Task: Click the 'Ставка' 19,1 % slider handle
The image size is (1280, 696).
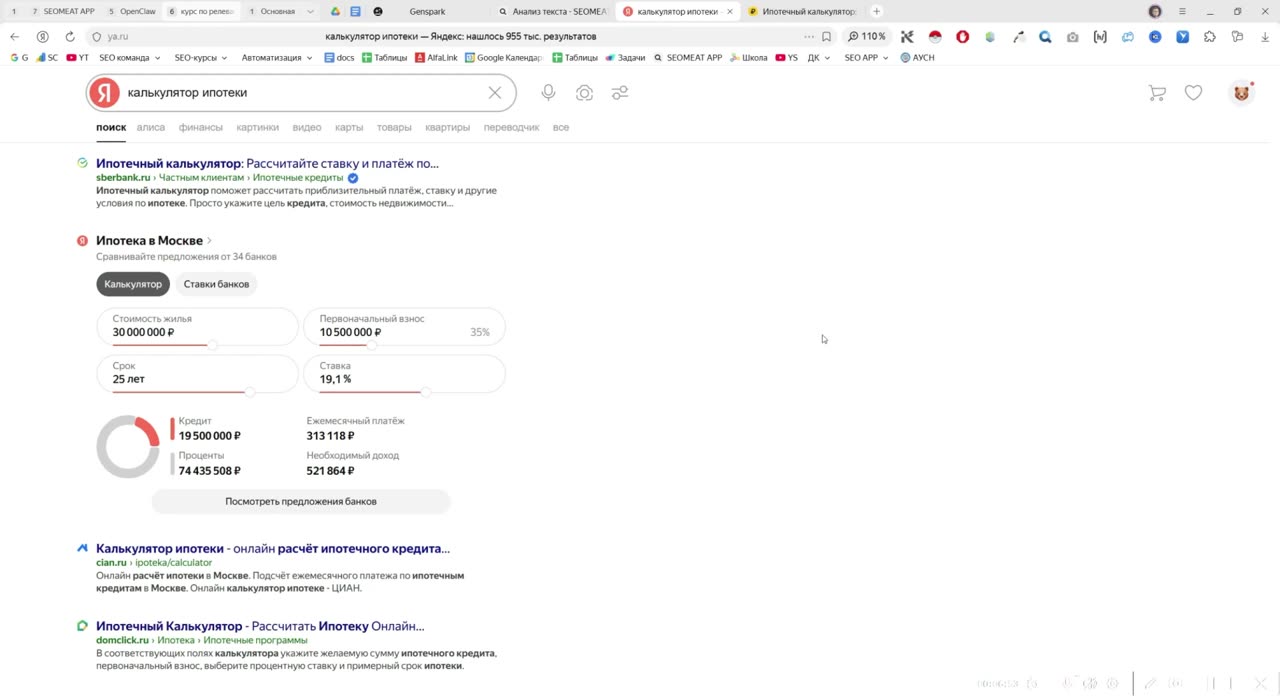Action: tap(426, 392)
